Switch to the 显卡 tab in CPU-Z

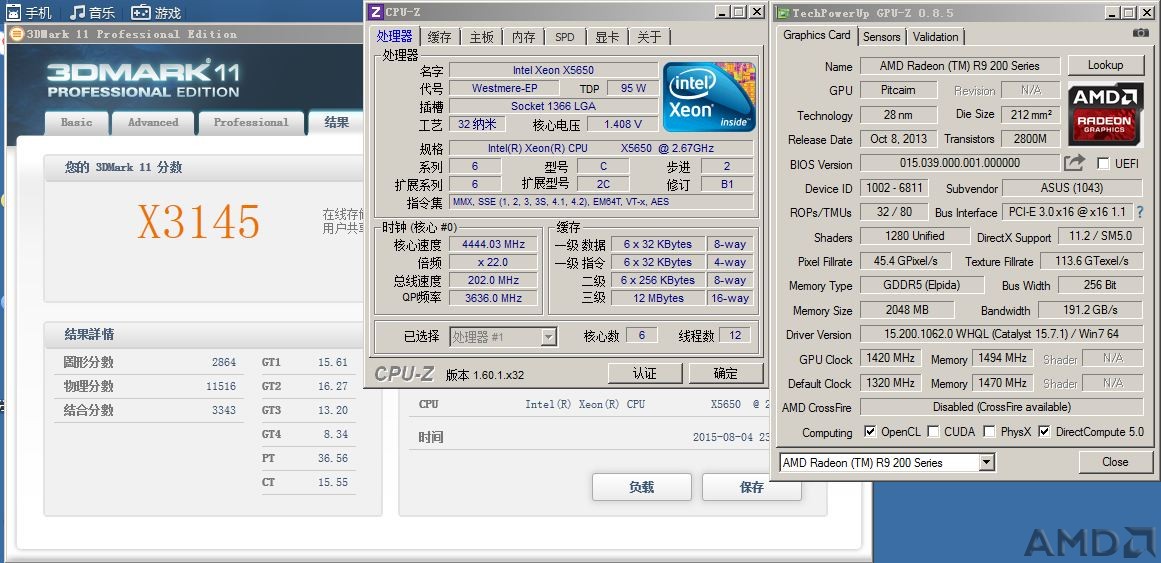(x=607, y=37)
